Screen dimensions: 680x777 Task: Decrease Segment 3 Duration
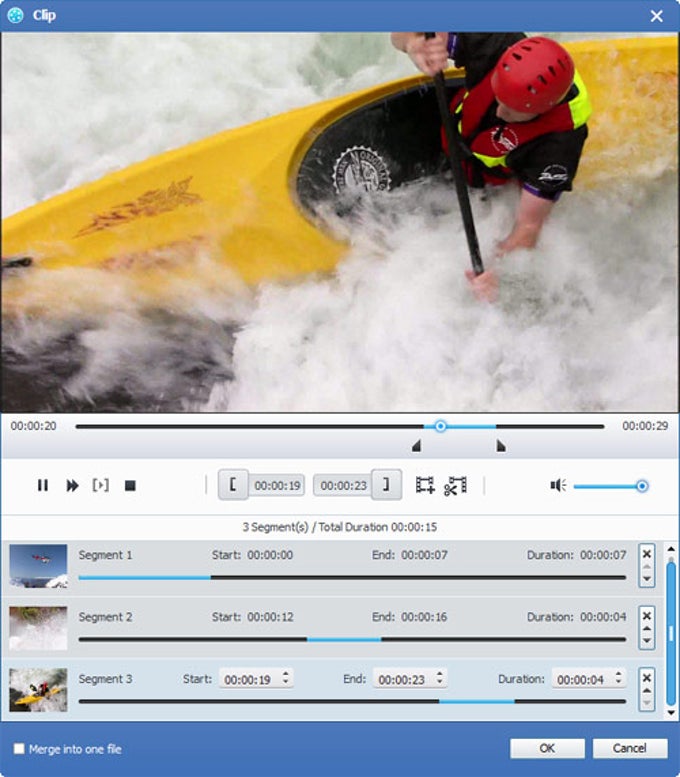click(619, 683)
